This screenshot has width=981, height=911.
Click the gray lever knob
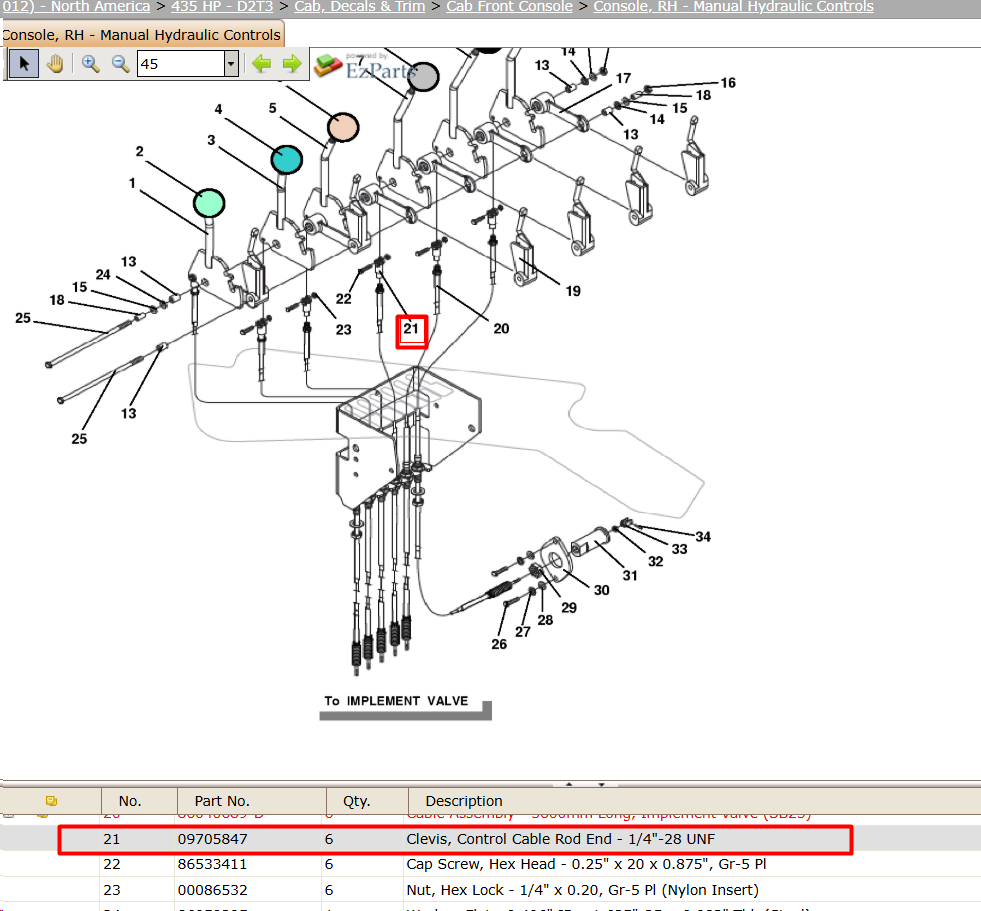click(424, 77)
